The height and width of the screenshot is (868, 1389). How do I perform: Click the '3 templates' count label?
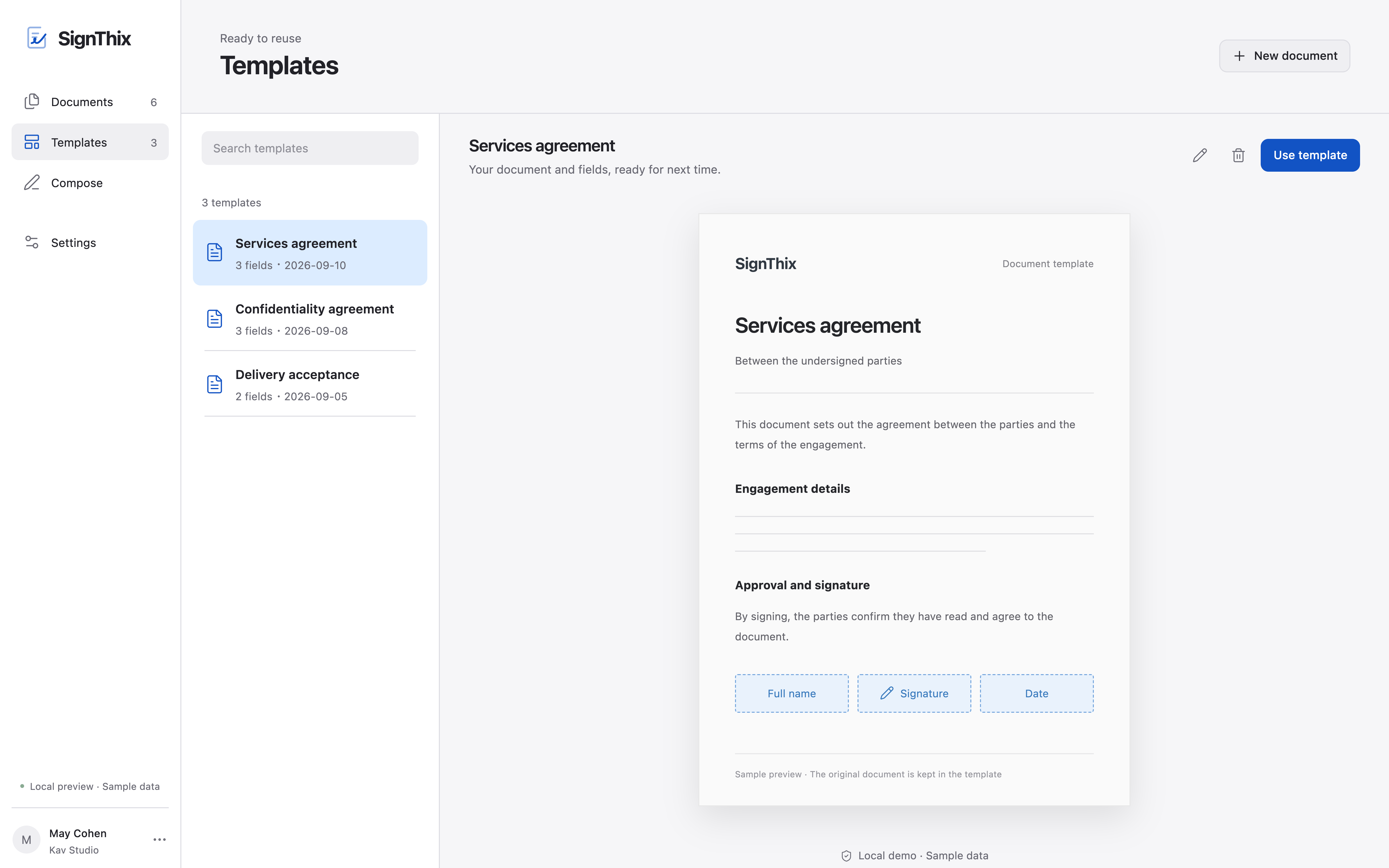(x=231, y=203)
